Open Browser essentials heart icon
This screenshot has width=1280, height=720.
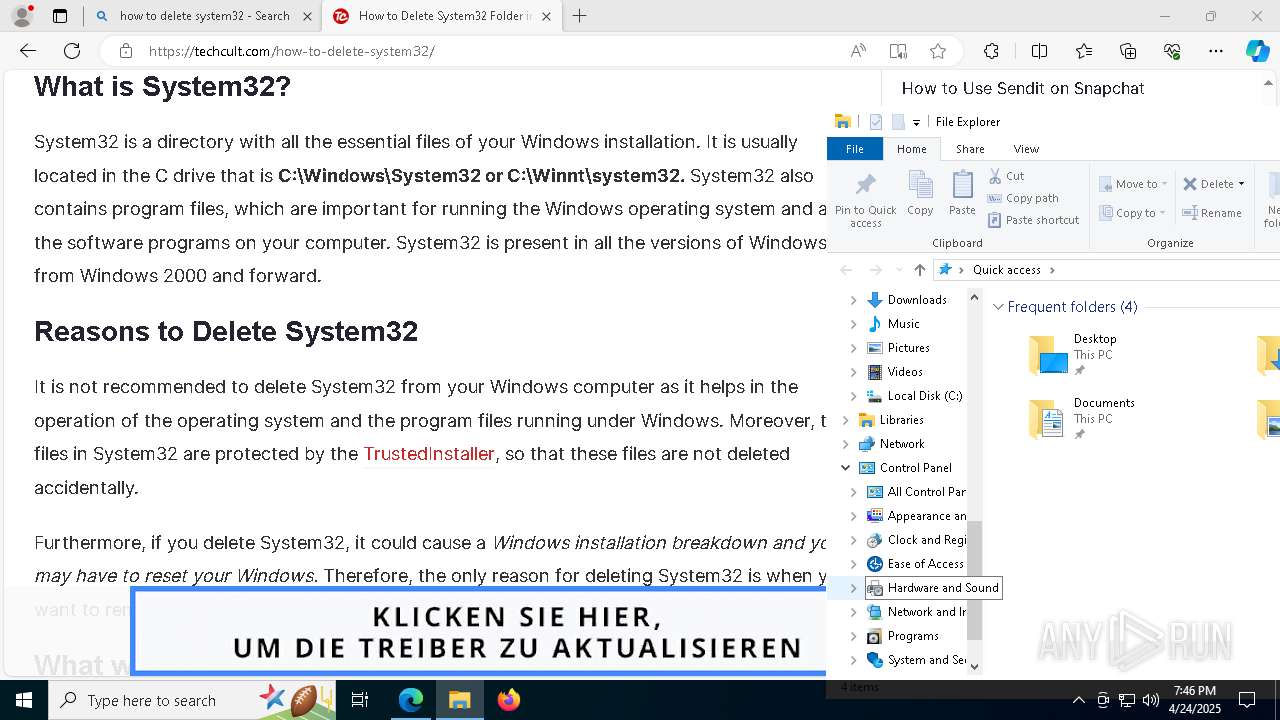[1172, 51]
